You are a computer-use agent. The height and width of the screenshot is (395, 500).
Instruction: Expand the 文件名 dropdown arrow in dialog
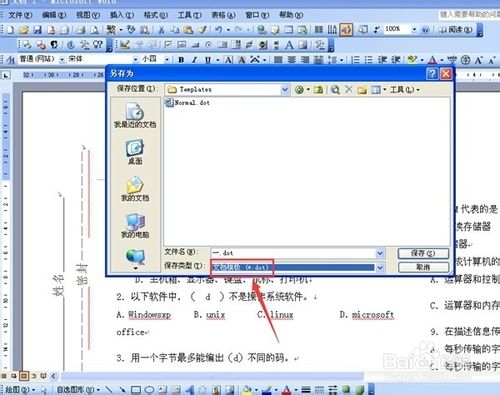(380, 253)
